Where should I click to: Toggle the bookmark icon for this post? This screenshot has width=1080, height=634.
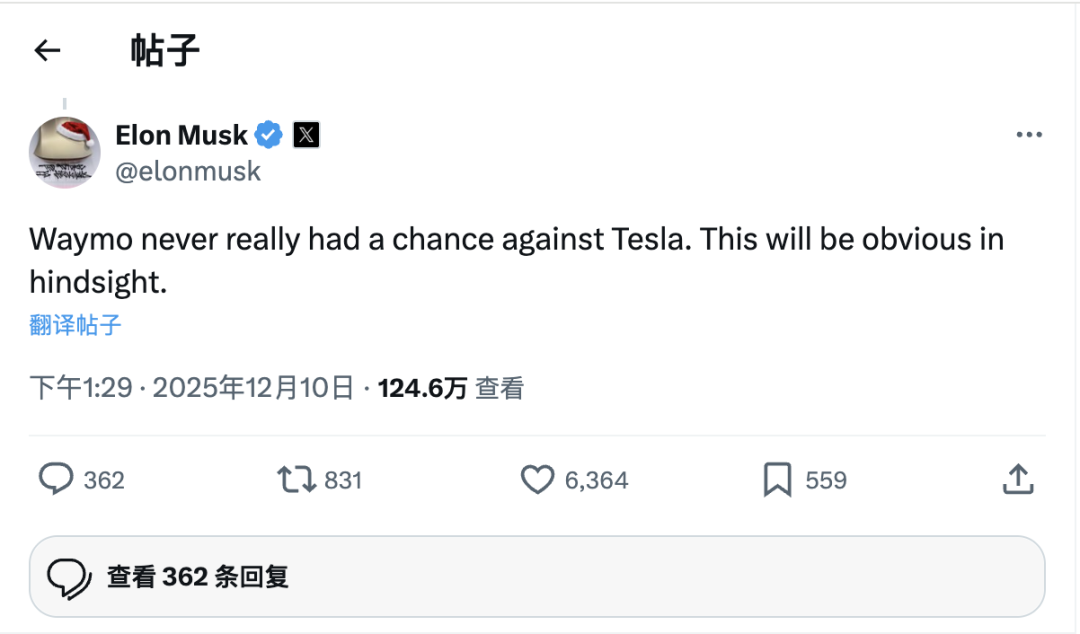(777, 480)
